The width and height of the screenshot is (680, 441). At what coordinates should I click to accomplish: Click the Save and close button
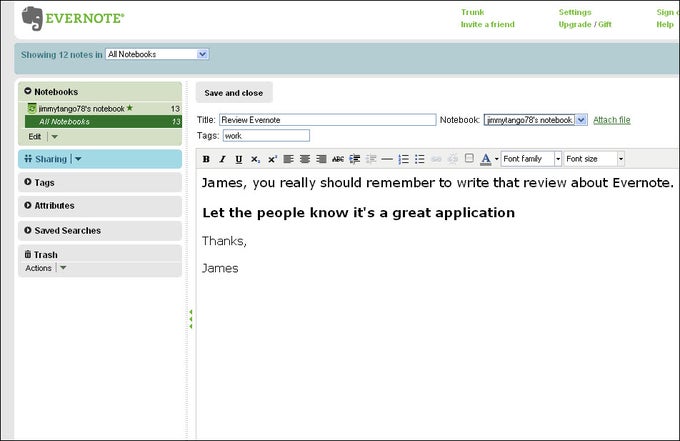click(x=234, y=93)
